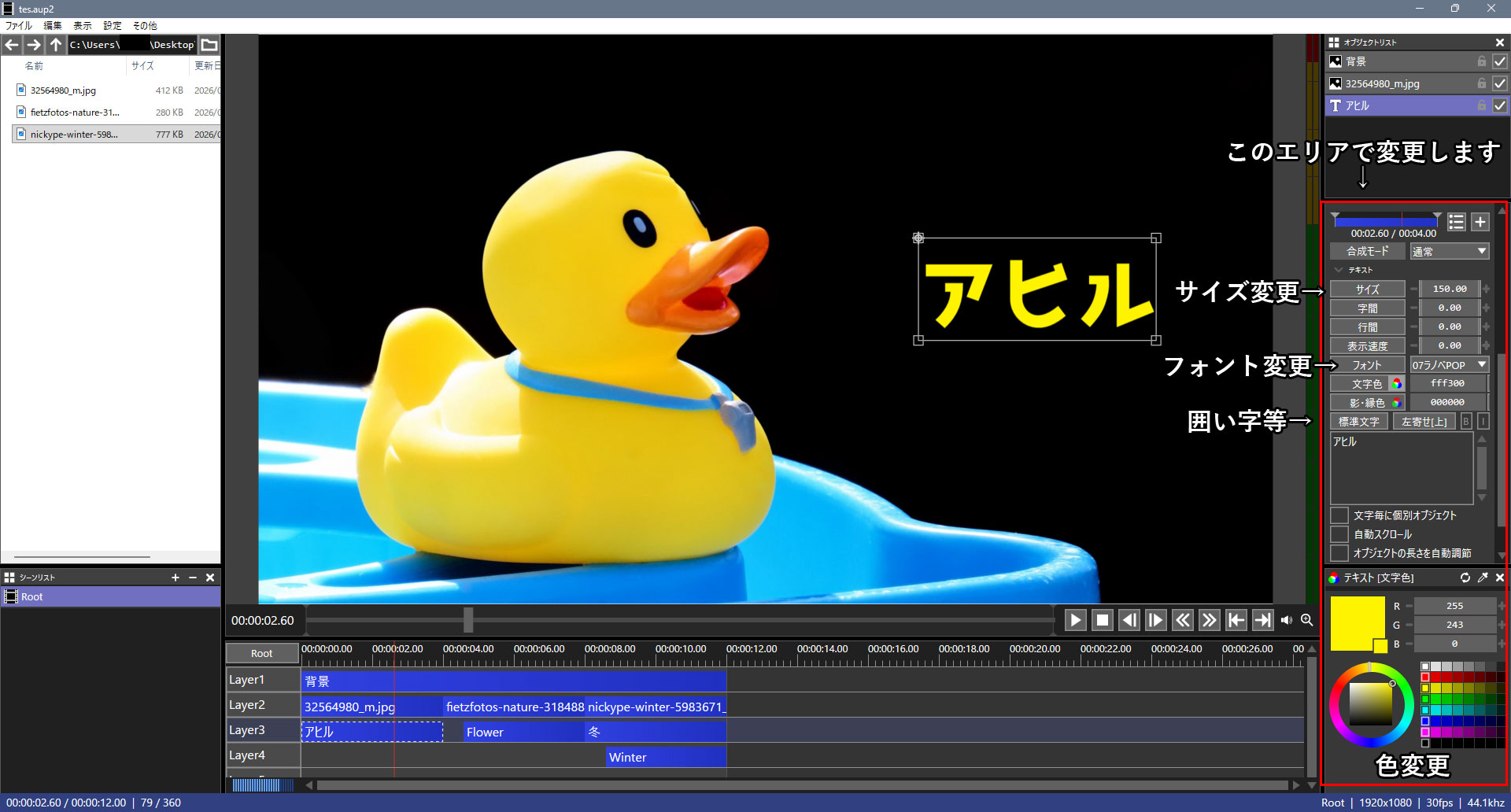Viewport: 1511px width, 812px height.
Task: Enable the 自動スクロール checkbox
Action: coord(1339,534)
